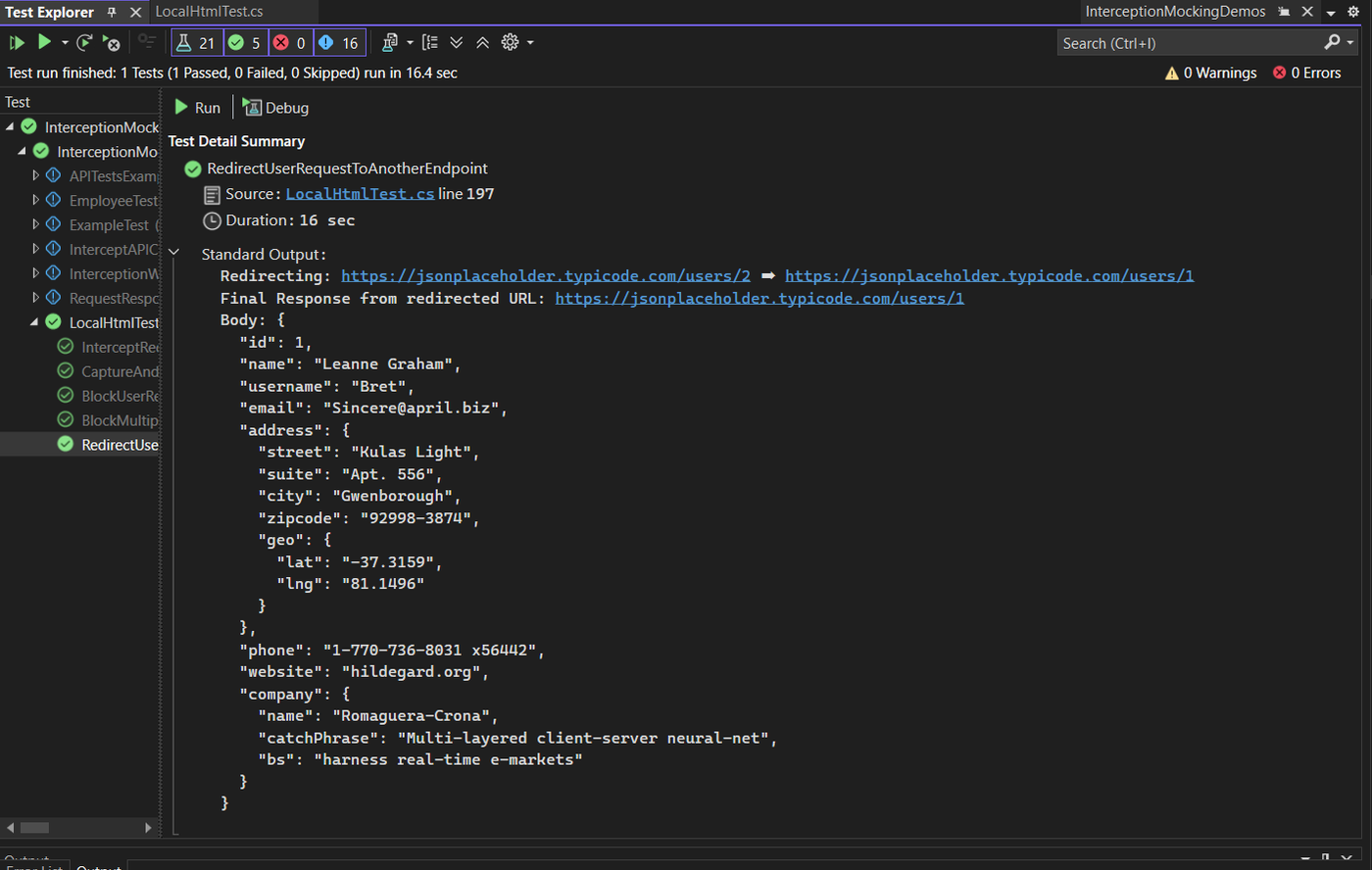Click Debug in the test detail pane
The width and height of the screenshot is (1372, 870).
[x=275, y=108]
